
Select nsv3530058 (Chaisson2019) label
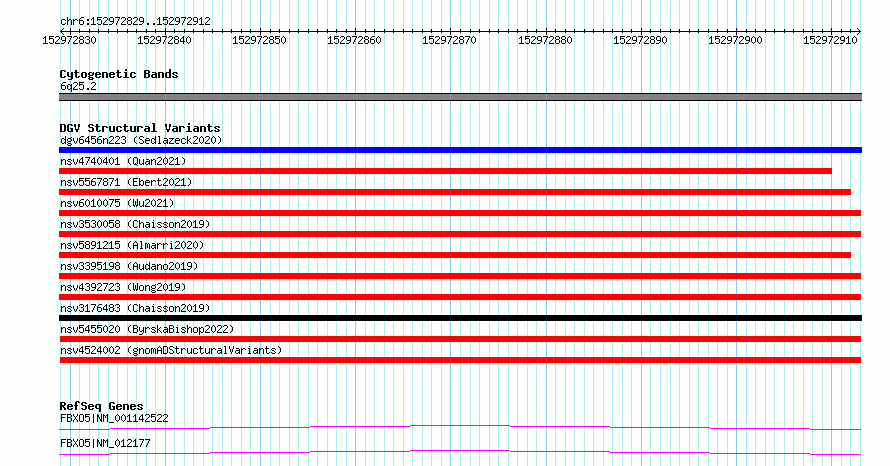click(x=135, y=224)
